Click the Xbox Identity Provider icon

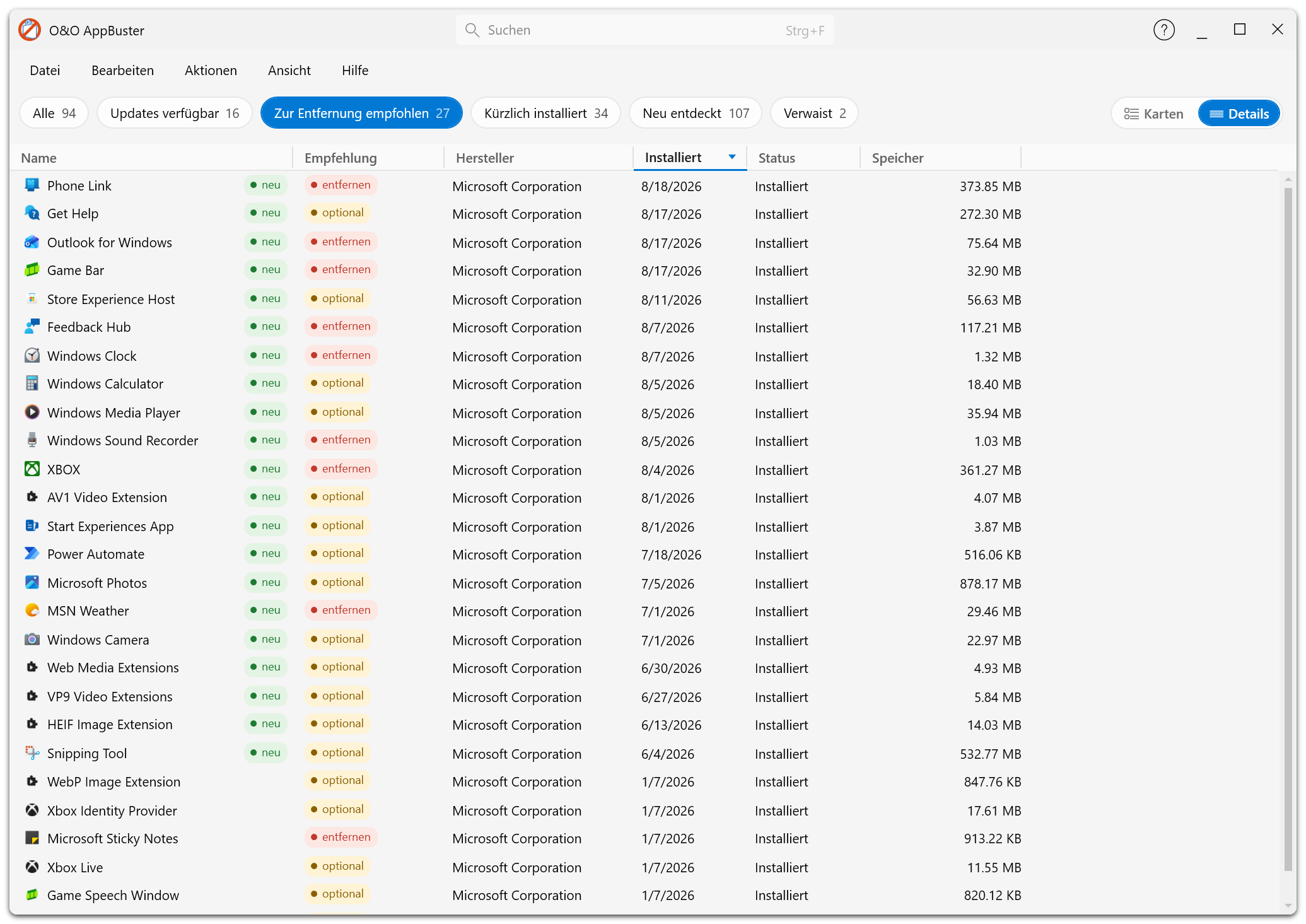[32, 810]
